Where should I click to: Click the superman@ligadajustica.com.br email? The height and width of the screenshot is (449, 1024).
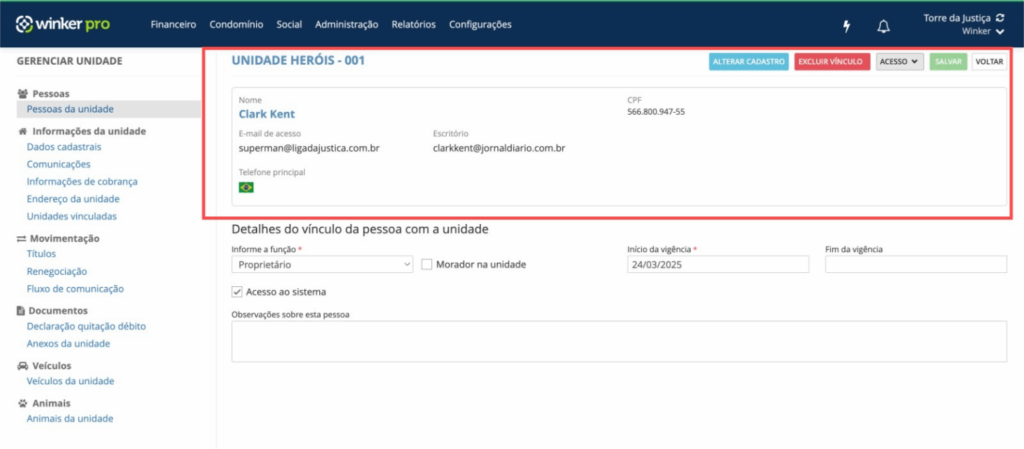point(309,148)
